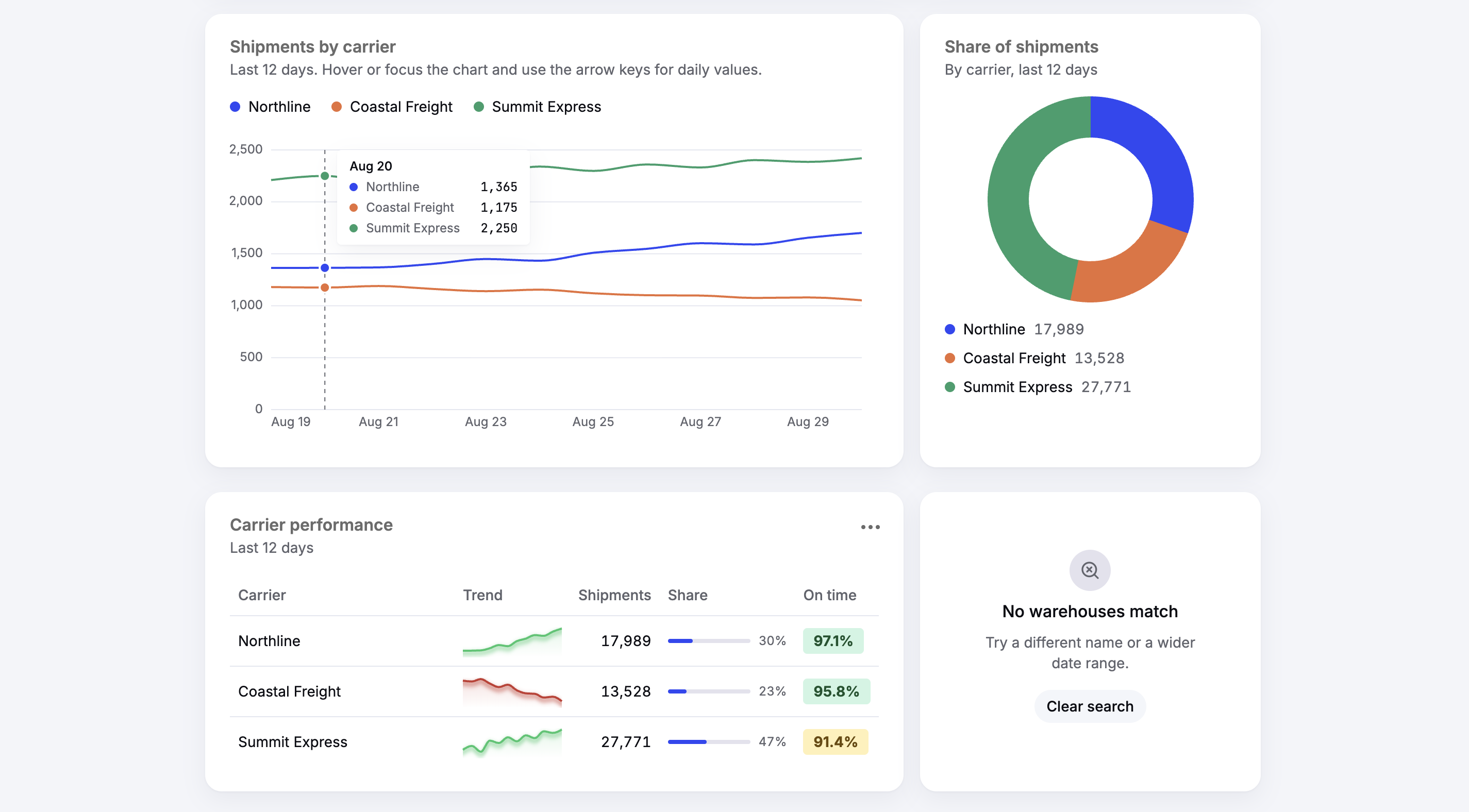This screenshot has width=1469, height=812.
Task: Click the Northline row name in table
Action: pyautogui.click(x=269, y=641)
